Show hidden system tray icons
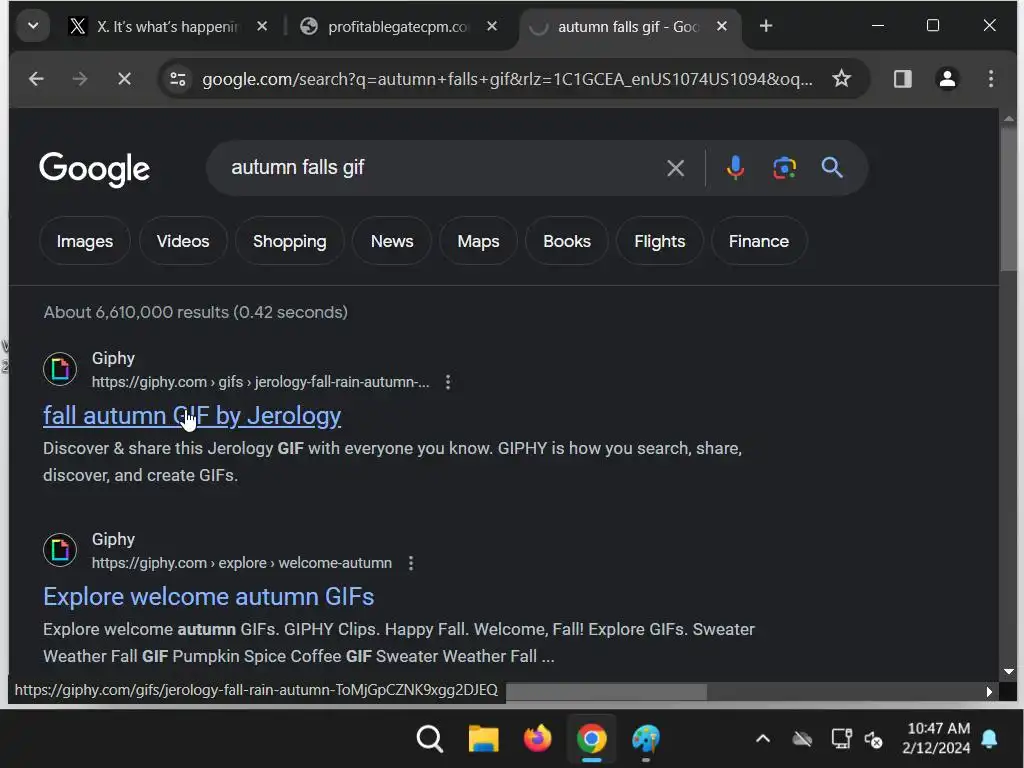The height and width of the screenshot is (768, 1024). 762,739
